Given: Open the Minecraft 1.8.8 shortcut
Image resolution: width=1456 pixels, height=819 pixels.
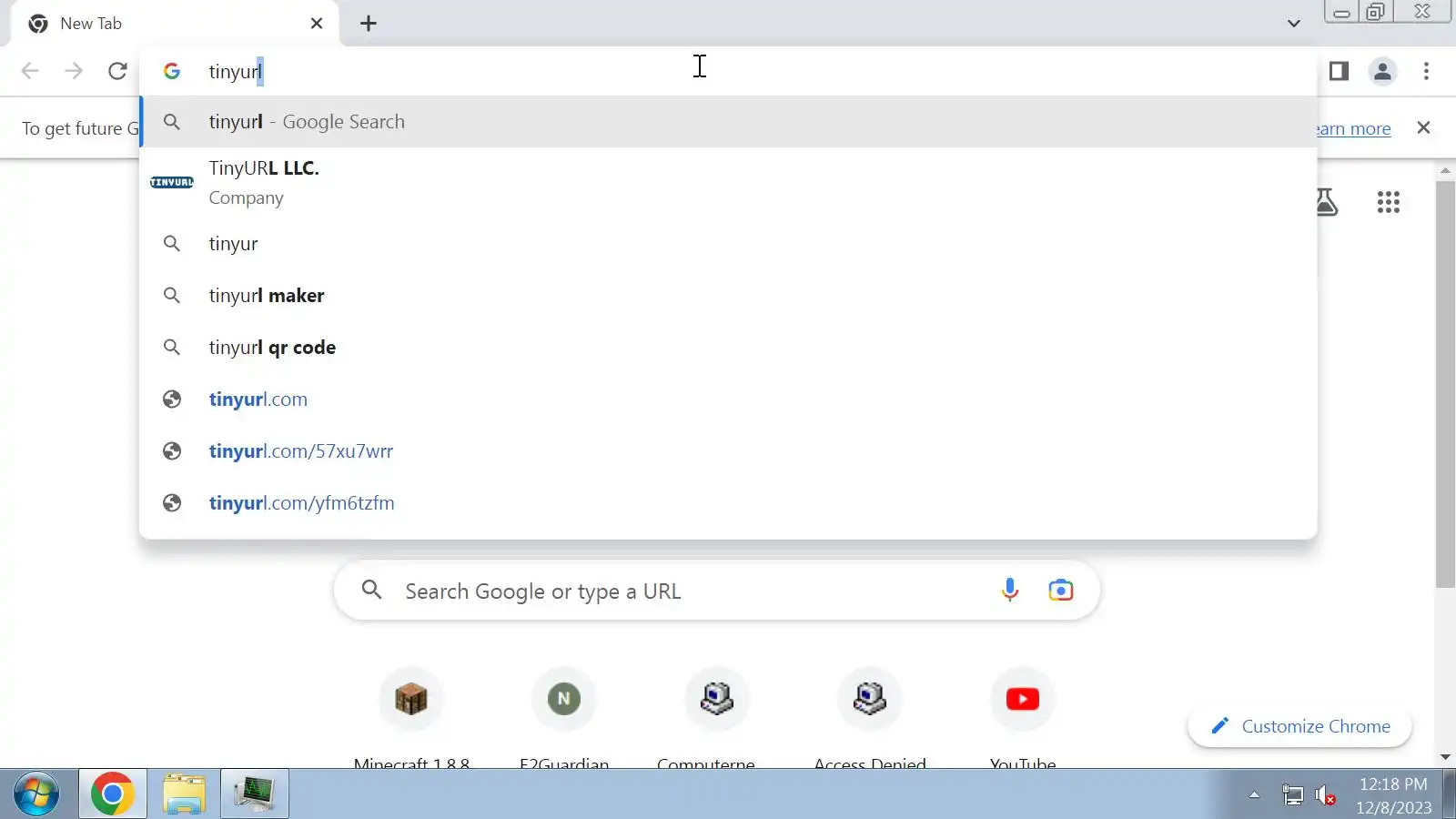Looking at the screenshot, I should [x=411, y=717].
